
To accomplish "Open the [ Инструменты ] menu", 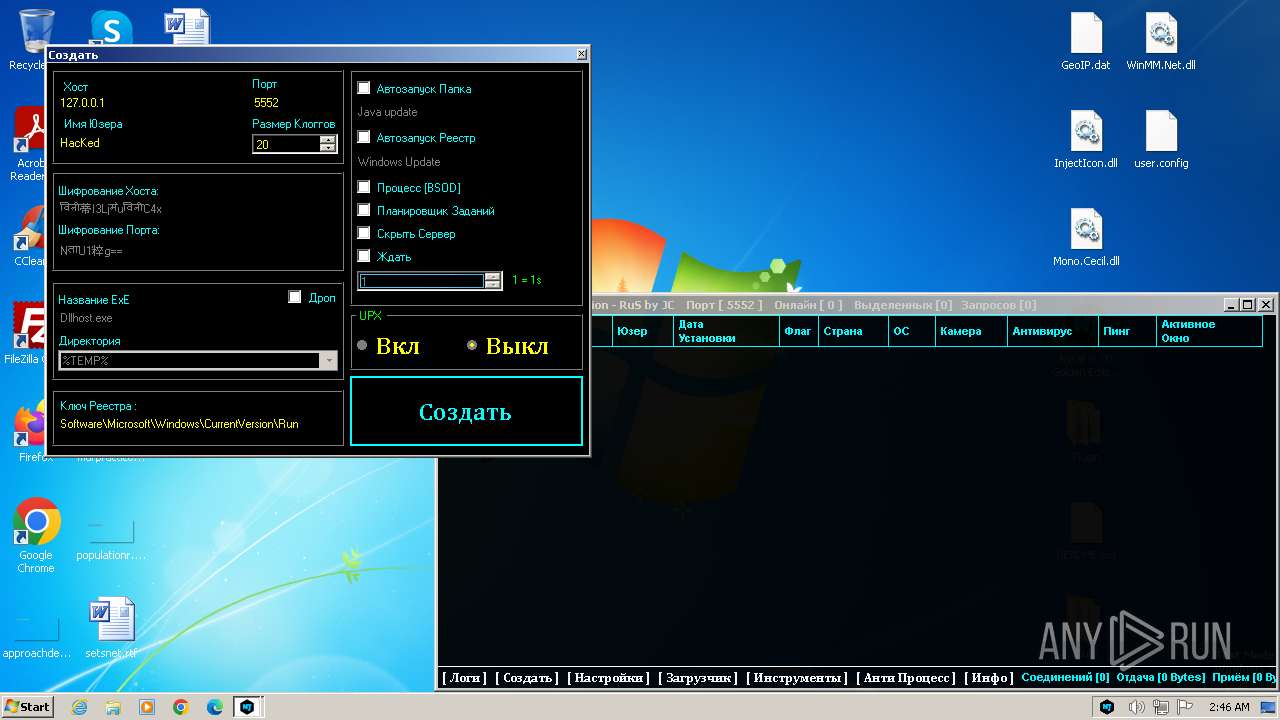I will click(797, 677).
